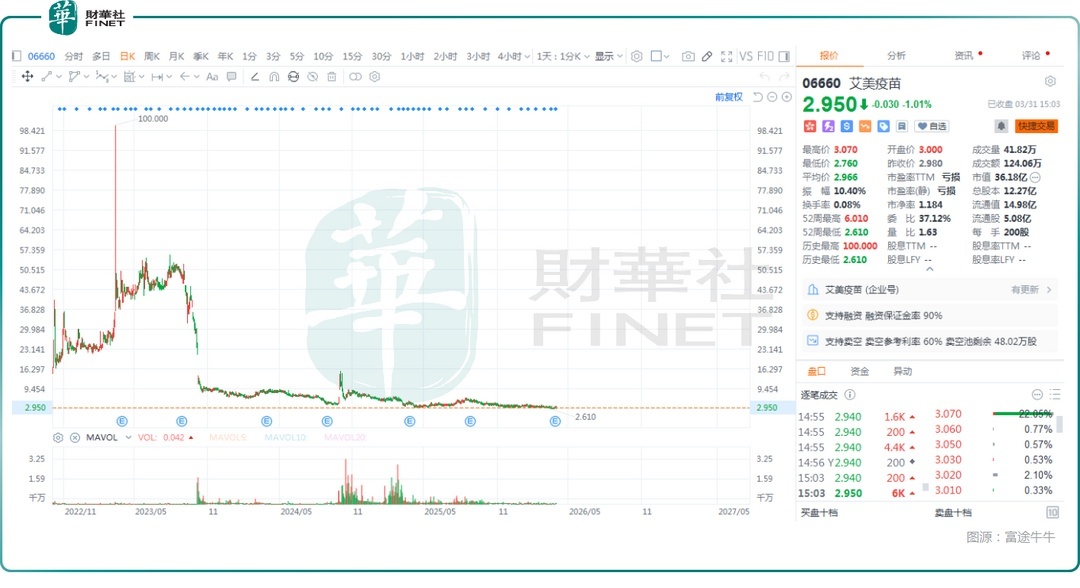Open the 资金 tab

point(859,372)
